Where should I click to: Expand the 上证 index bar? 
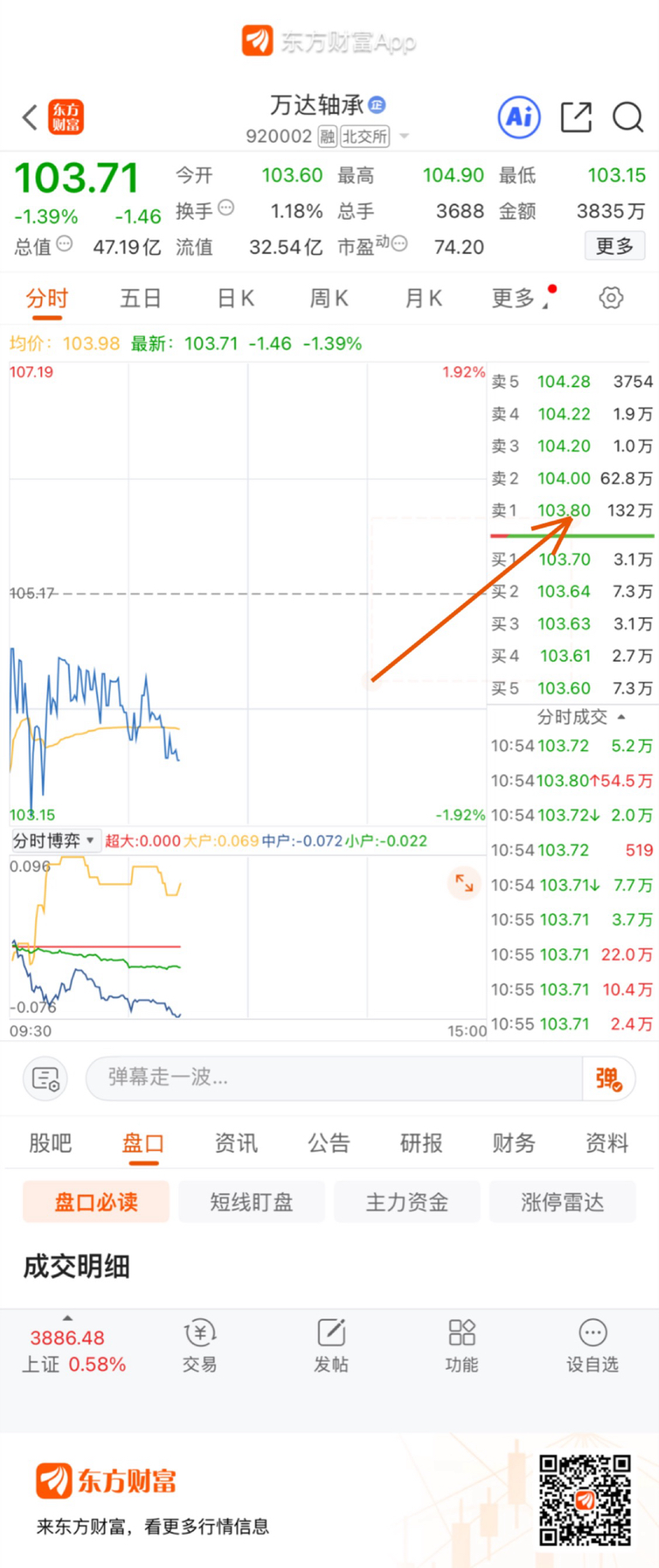[x=68, y=1346]
